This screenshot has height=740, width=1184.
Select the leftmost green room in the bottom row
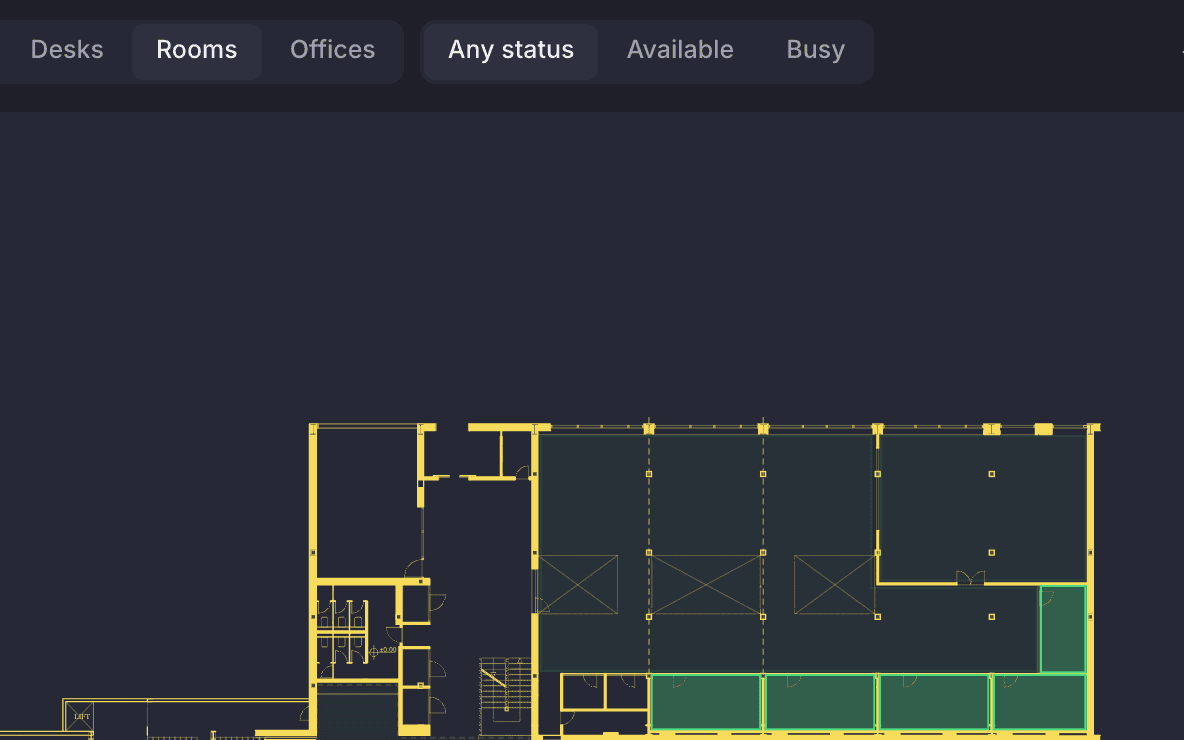pos(705,702)
